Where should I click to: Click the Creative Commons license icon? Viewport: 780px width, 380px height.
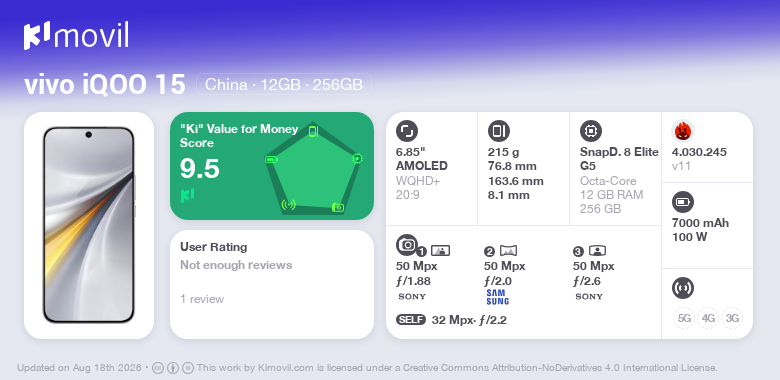pyautogui.click(x=158, y=368)
